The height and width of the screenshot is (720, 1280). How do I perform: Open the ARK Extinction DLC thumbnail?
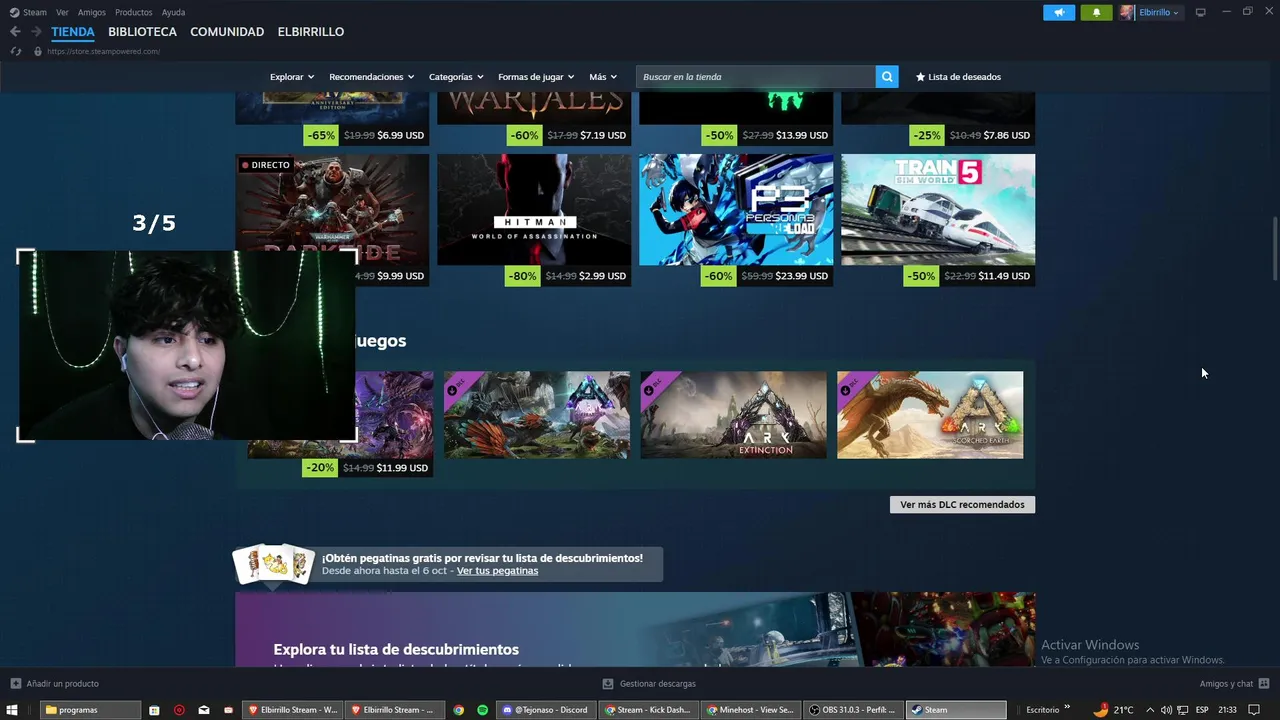coord(733,415)
